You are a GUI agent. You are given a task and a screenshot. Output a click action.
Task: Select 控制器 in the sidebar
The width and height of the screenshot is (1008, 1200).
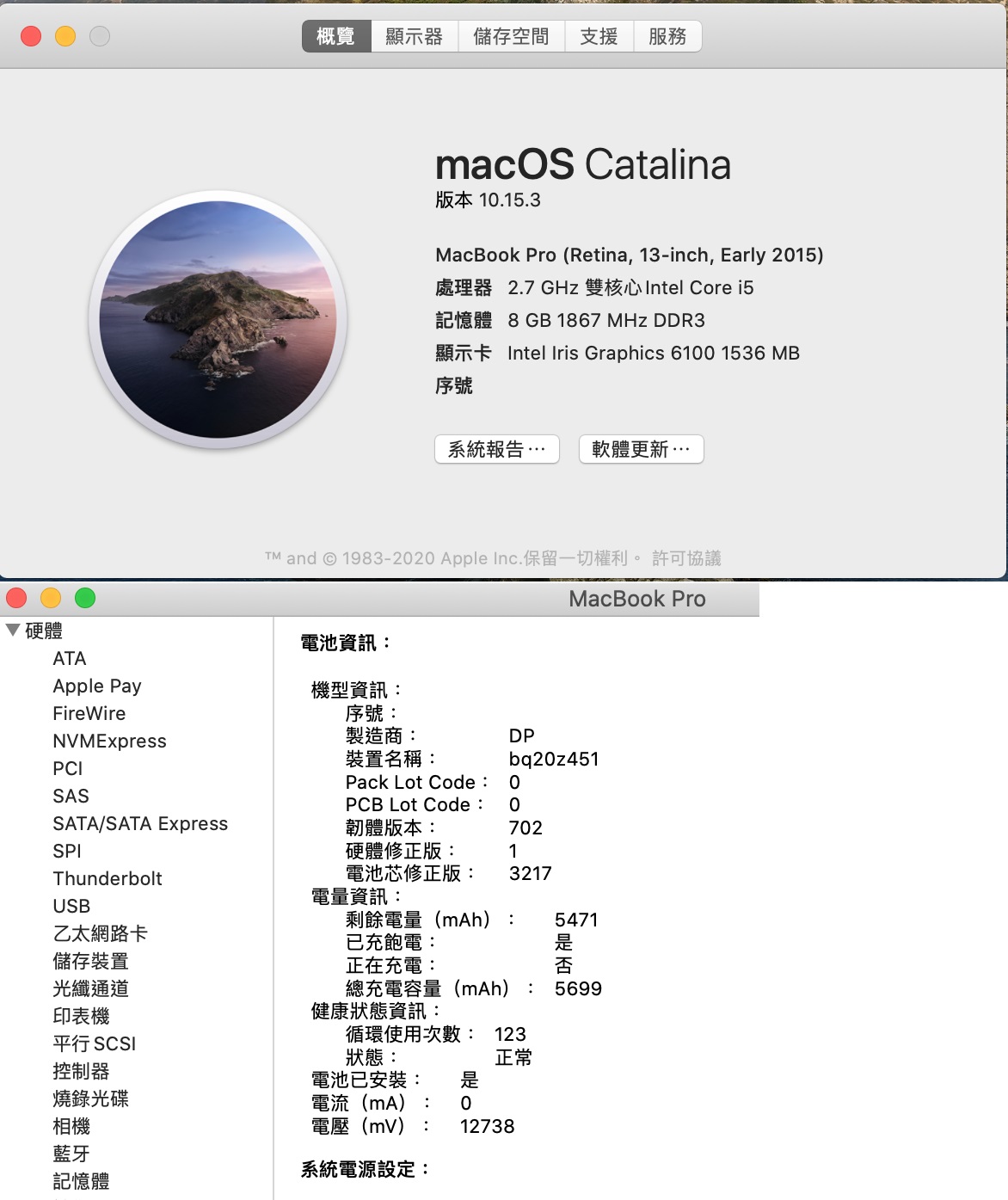(x=82, y=1072)
